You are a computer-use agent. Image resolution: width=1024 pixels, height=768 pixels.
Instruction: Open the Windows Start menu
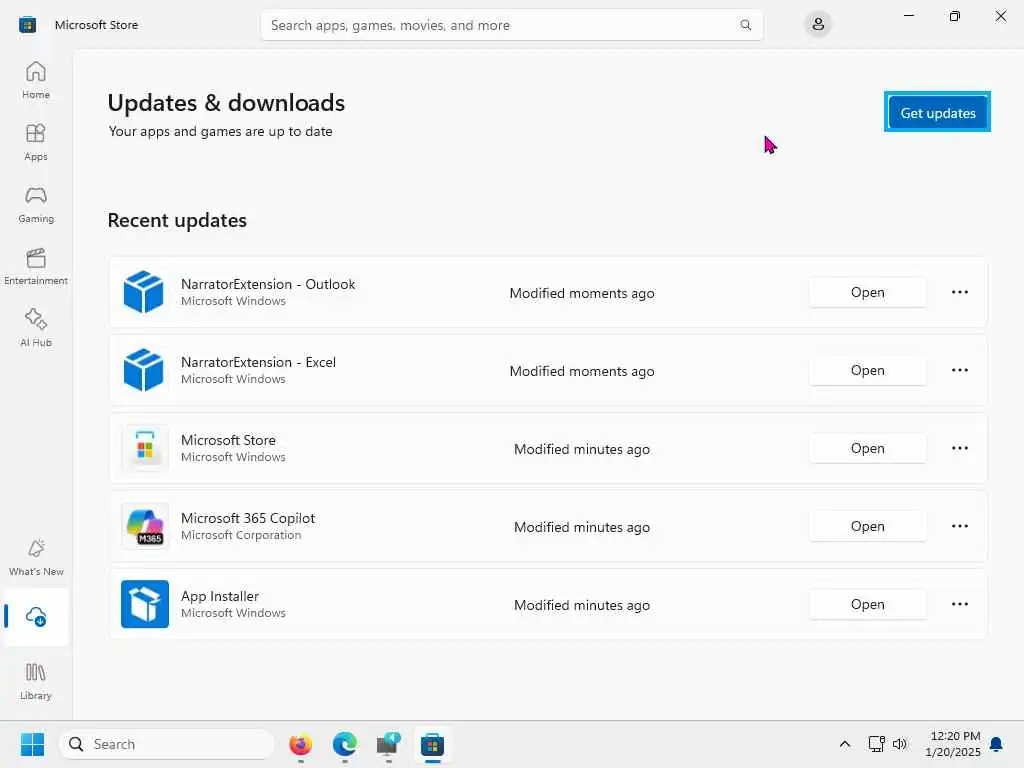[32, 744]
